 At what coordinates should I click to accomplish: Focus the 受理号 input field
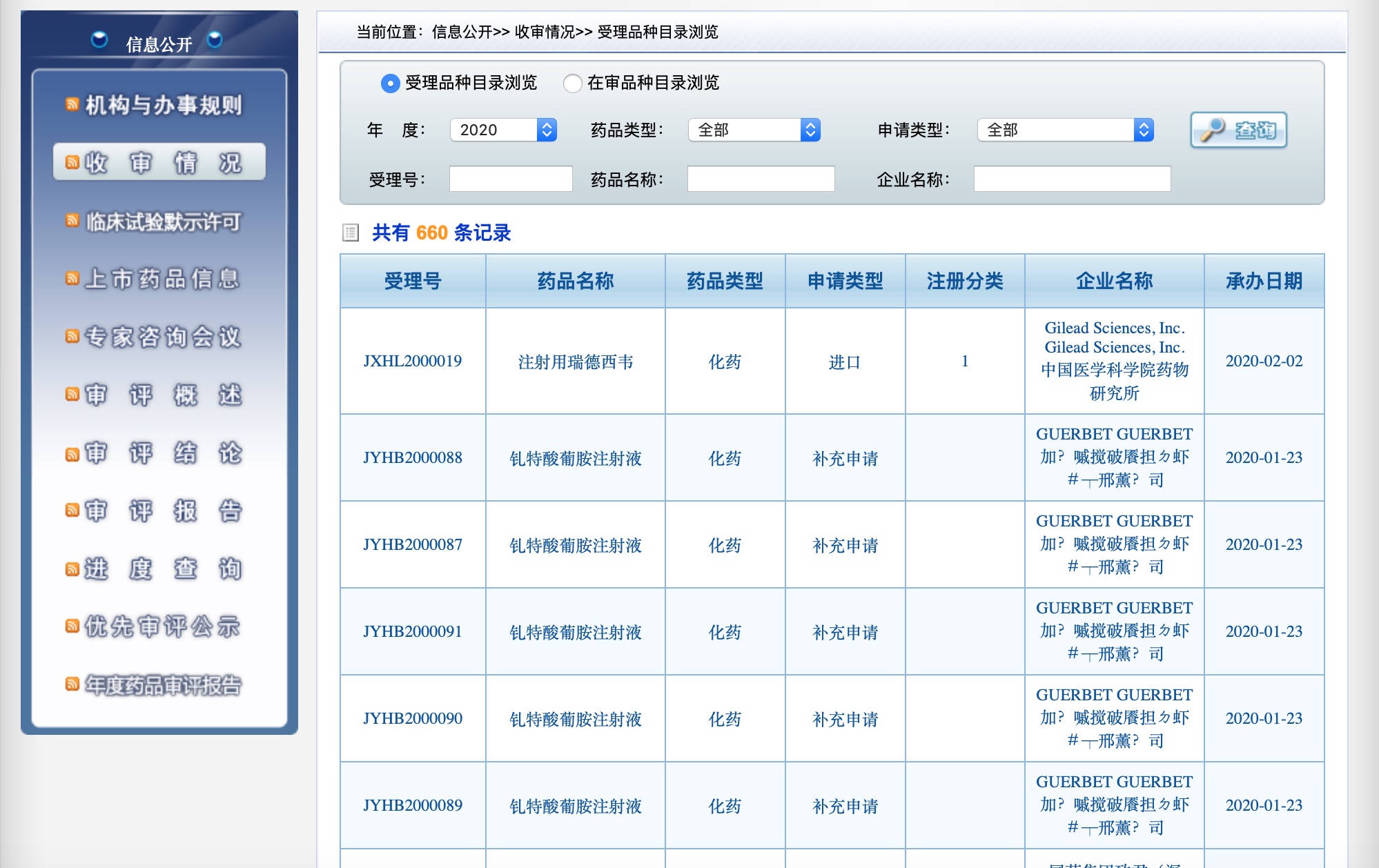[x=511, y=179]
